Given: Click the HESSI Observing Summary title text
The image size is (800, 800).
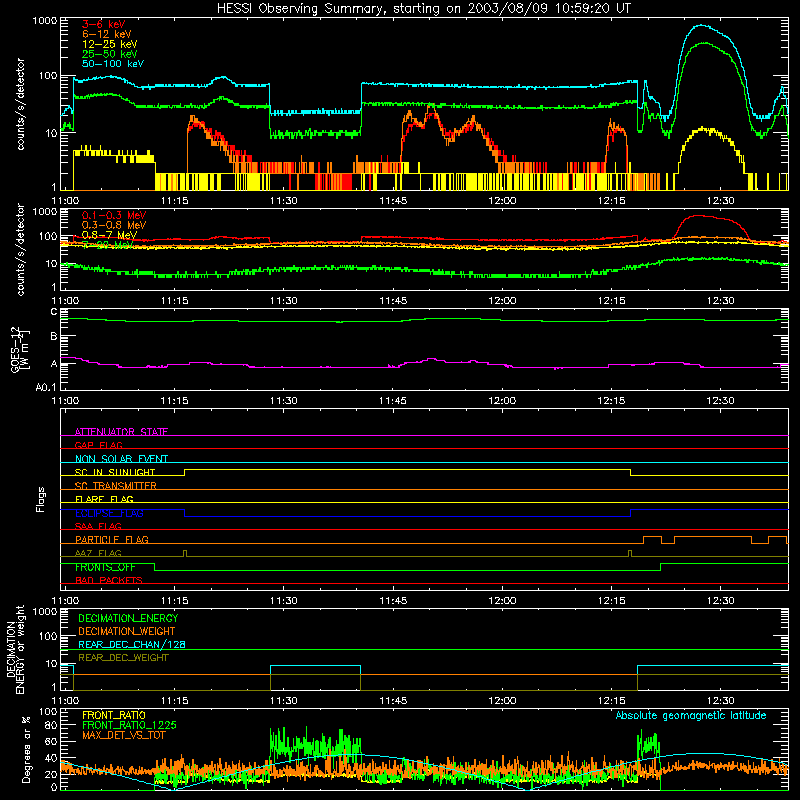Looking at the screenshot, I should pos(423,9).
